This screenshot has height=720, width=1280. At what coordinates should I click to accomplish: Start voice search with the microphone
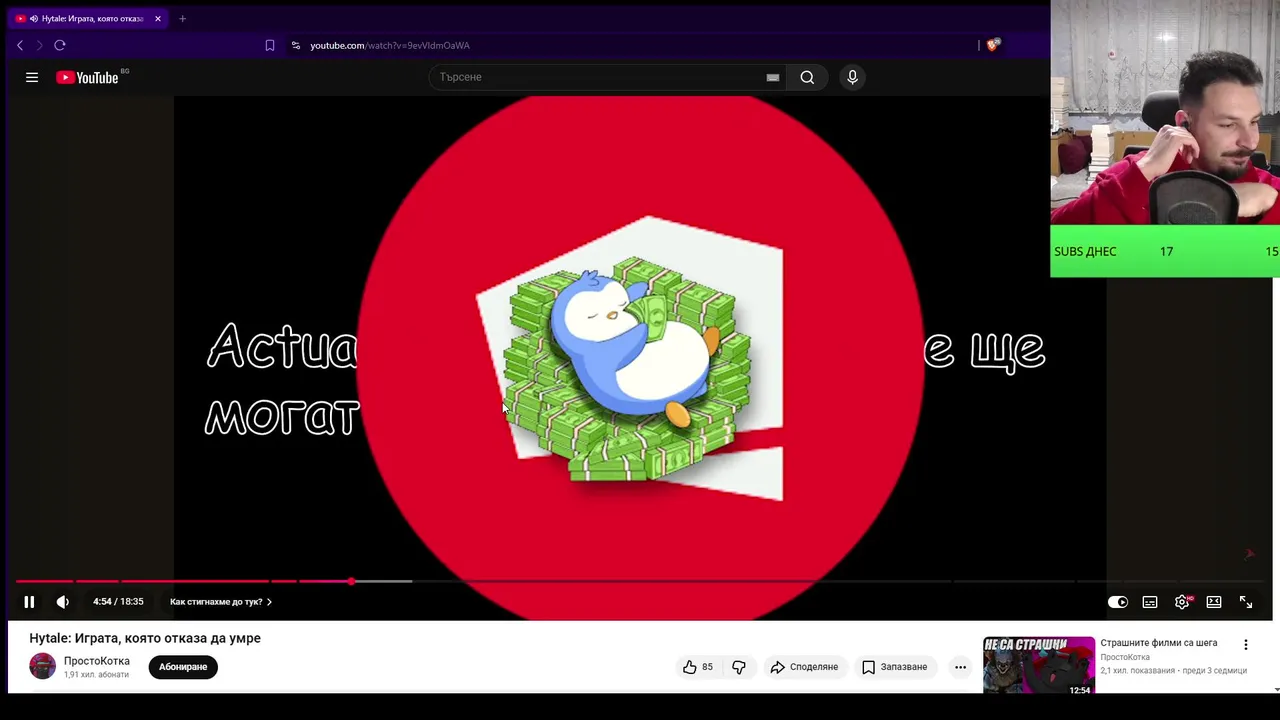(x=852, y=77)
